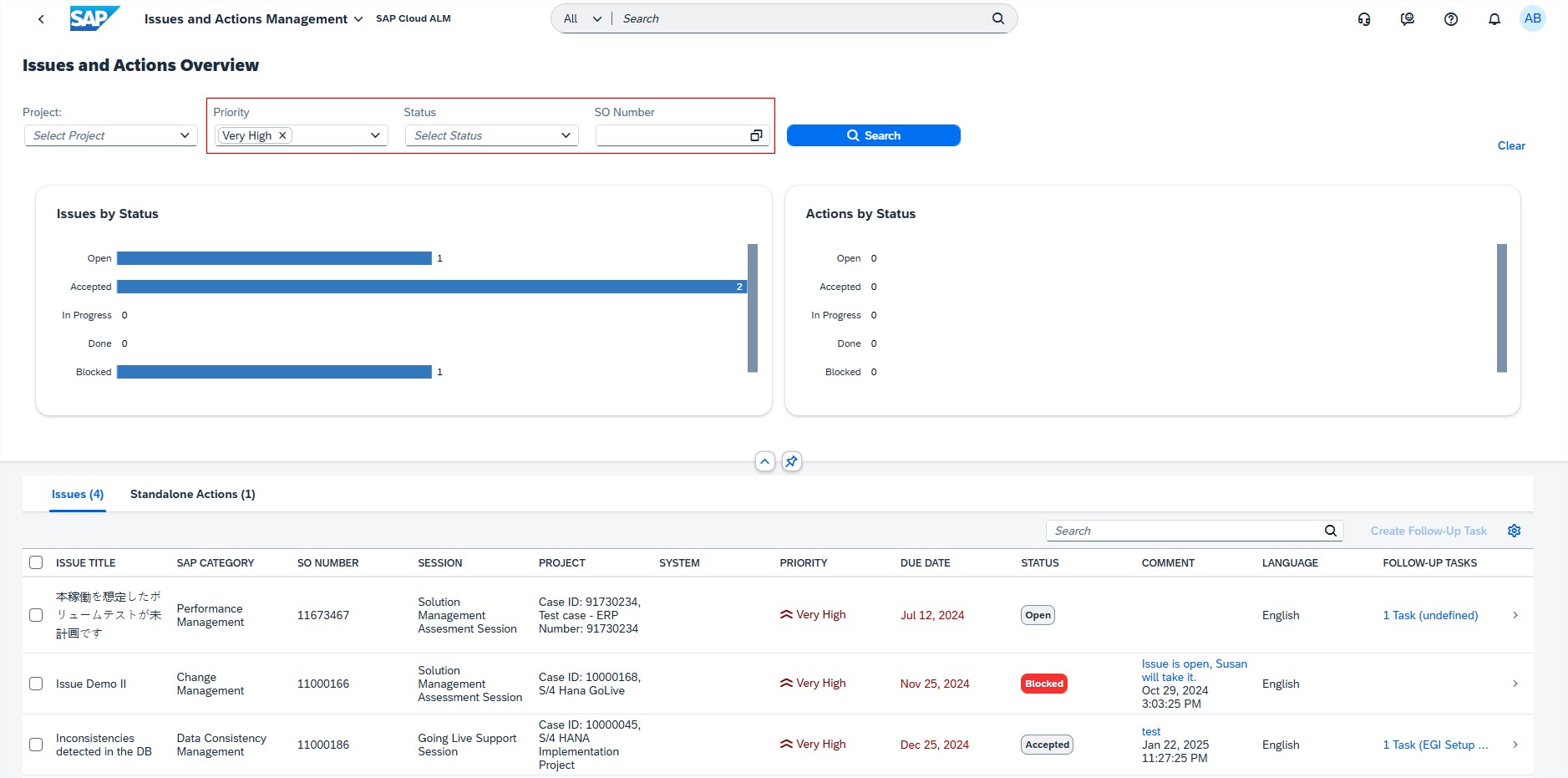Remove the Very High priority token
This screenshot has height=778, width=1568.
[283, 135]
